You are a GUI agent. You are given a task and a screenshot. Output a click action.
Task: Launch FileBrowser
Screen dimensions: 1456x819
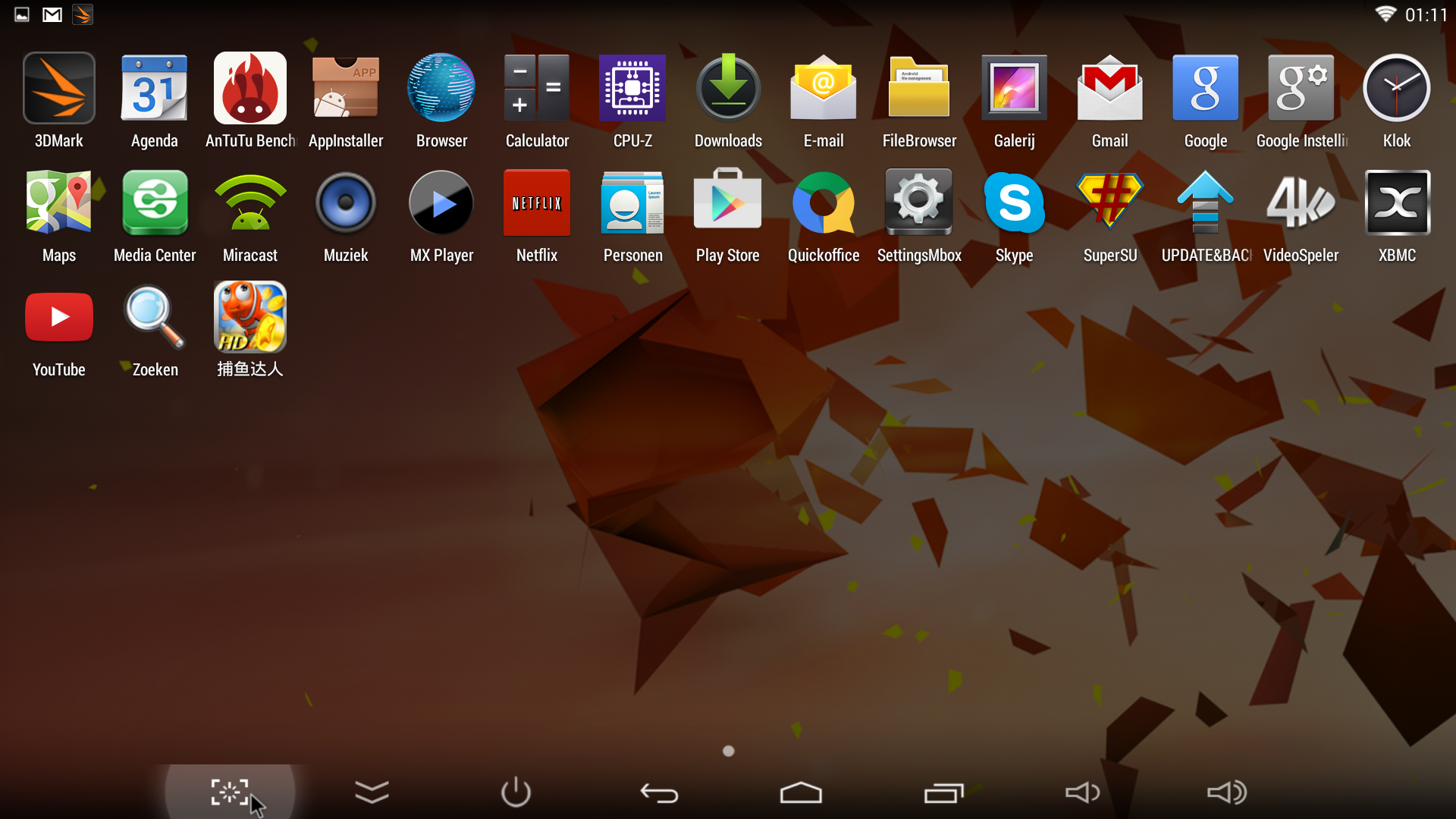919,88
